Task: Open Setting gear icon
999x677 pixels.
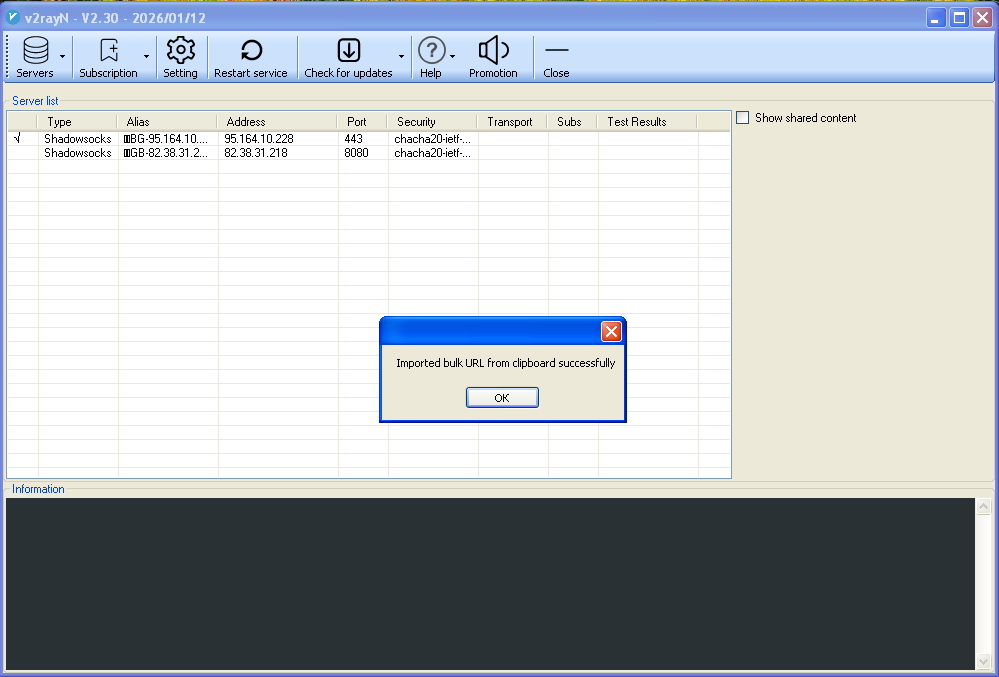Action: click(x=180, y=50)
